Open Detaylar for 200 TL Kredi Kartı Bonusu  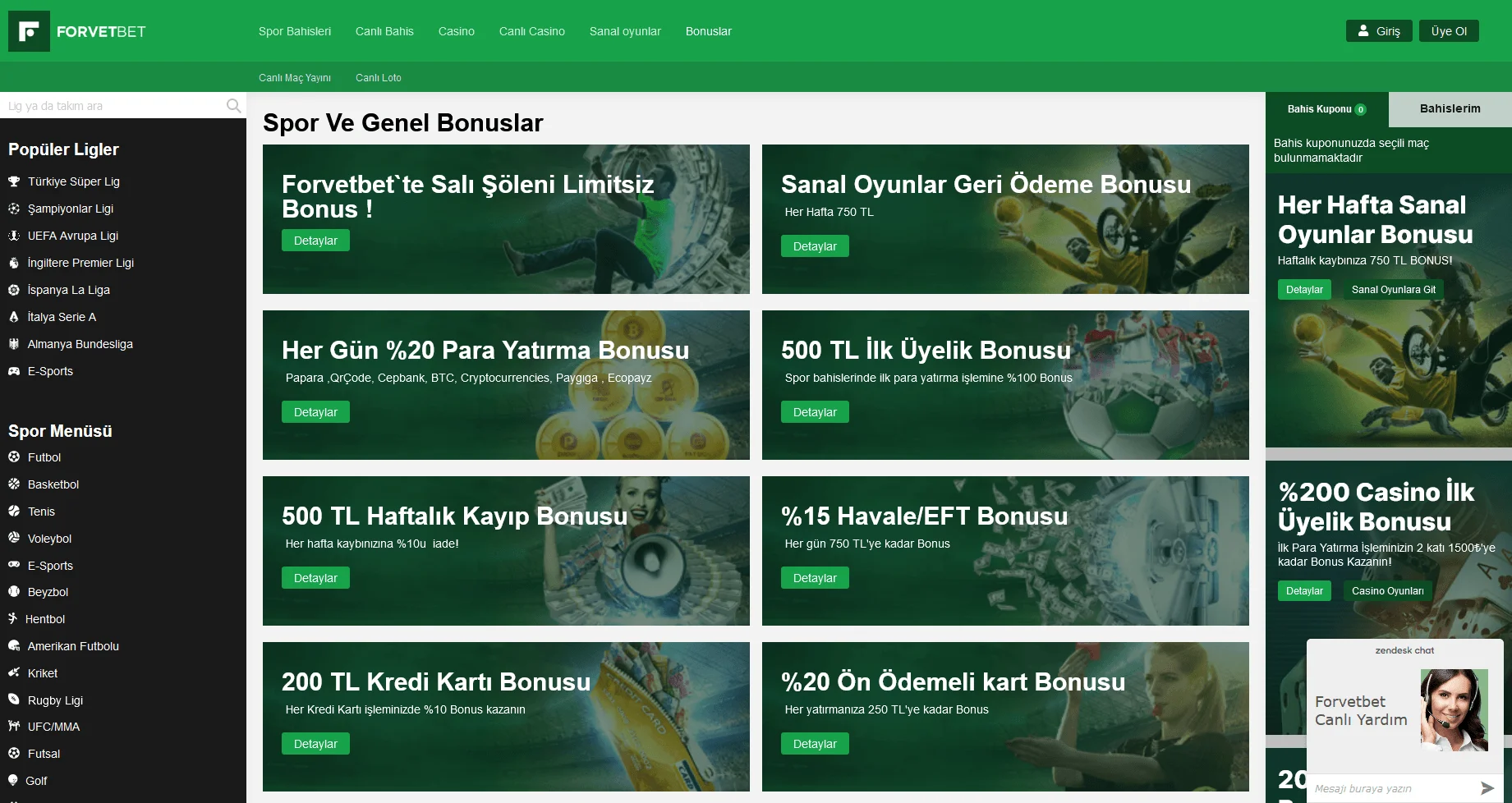pos(315,744)
